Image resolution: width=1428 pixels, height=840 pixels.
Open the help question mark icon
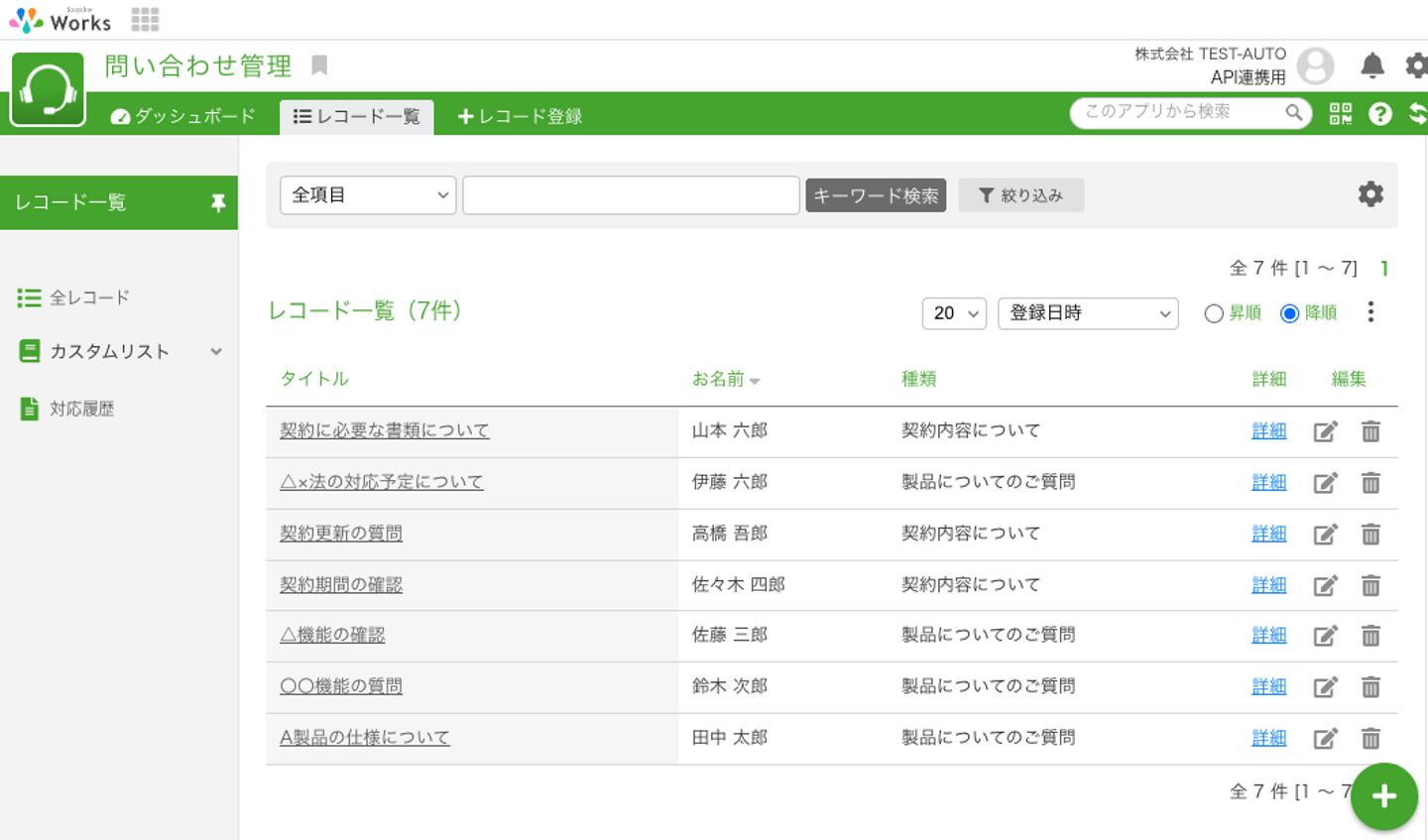coord(1379,114)
